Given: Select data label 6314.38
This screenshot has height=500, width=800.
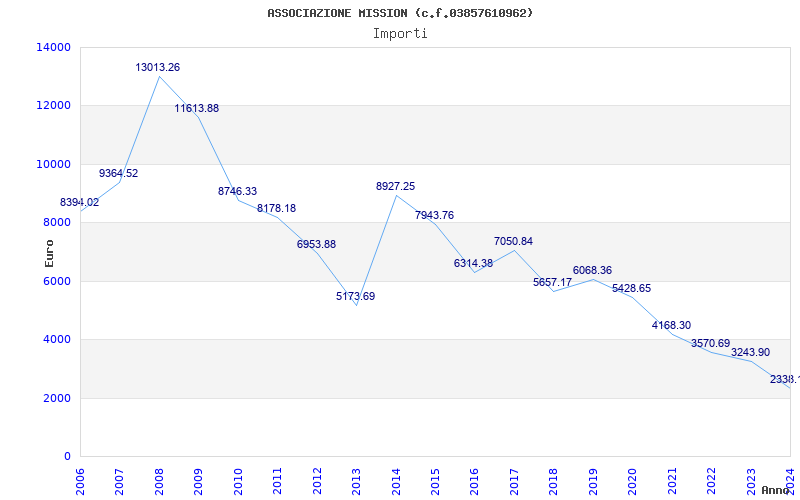Looking at the screenshot, I should (473, 263).
